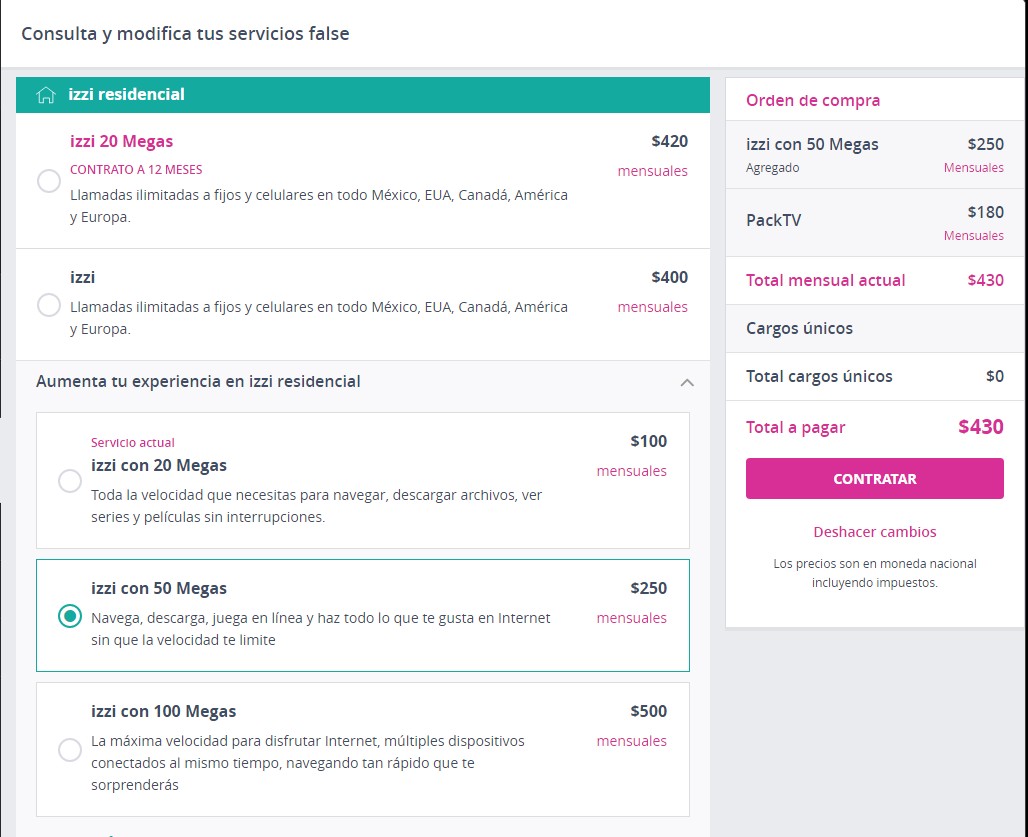This screenshot has width=1028, height=837.
Task: Click the izzi con 100 Megas card title
Action: (x=163, y=712)
